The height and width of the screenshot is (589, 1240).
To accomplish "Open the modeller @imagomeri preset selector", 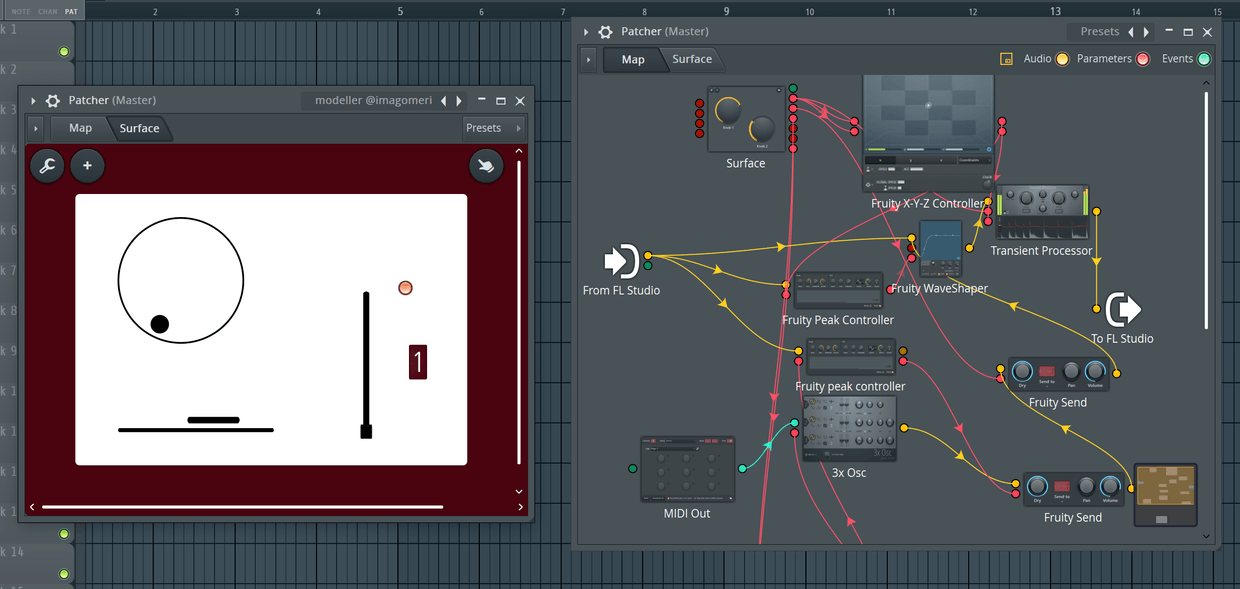I will point(373,101).
